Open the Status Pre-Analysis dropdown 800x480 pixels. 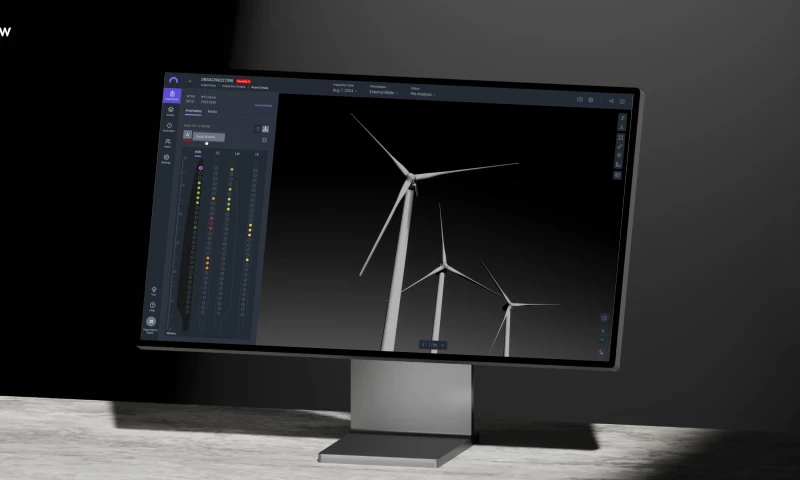click(x=422, y=92)
